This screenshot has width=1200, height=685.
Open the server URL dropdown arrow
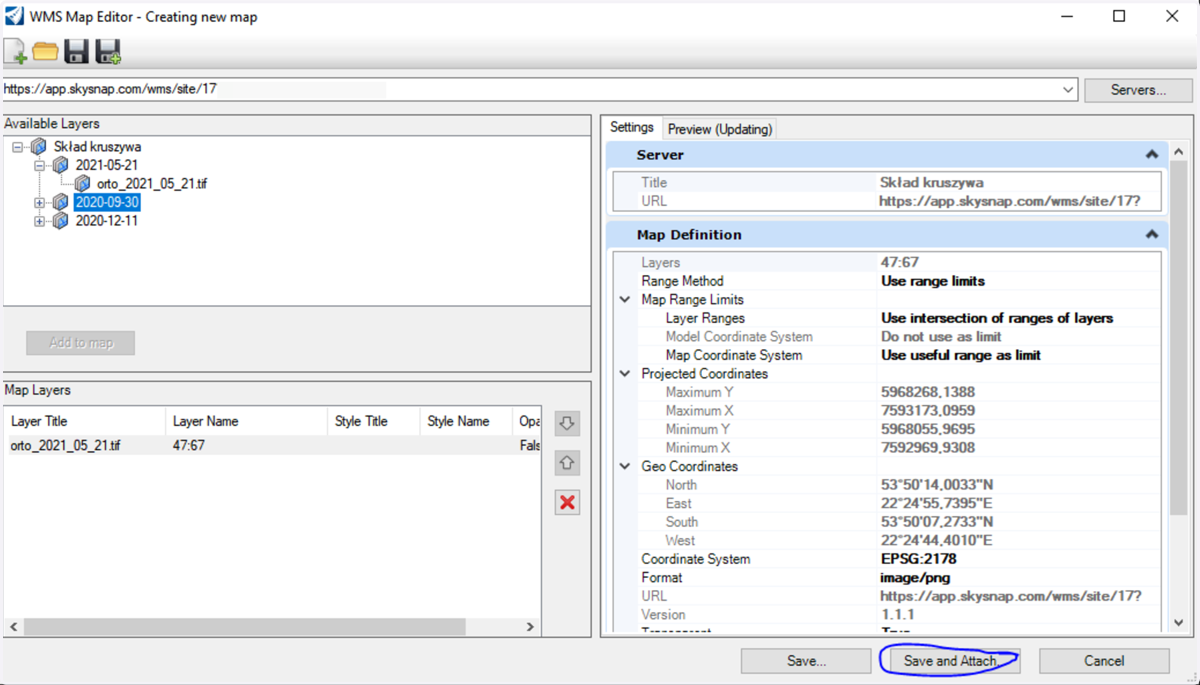coord(1068,89)
